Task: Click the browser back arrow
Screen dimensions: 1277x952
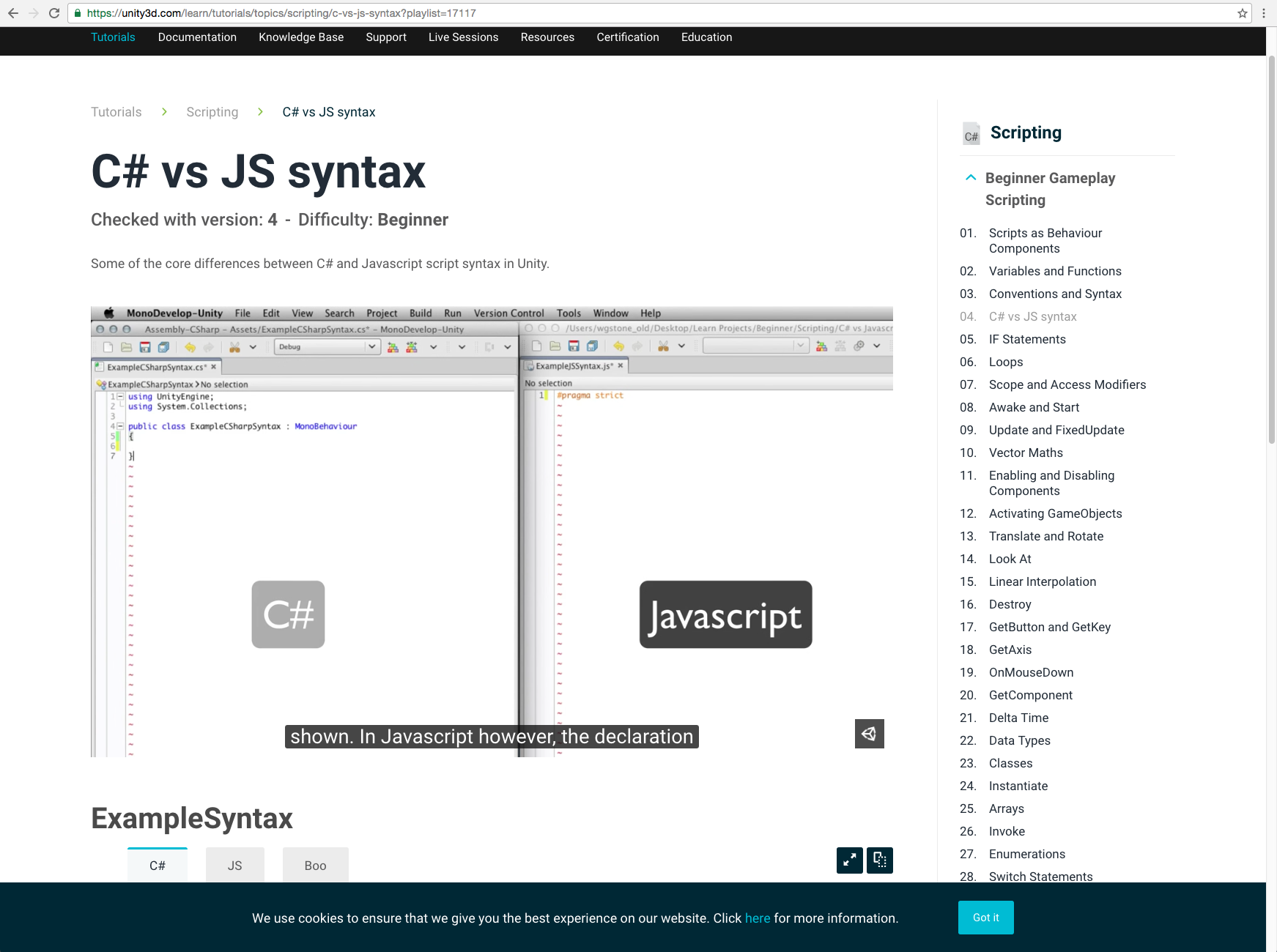Action: click(13, 13)
